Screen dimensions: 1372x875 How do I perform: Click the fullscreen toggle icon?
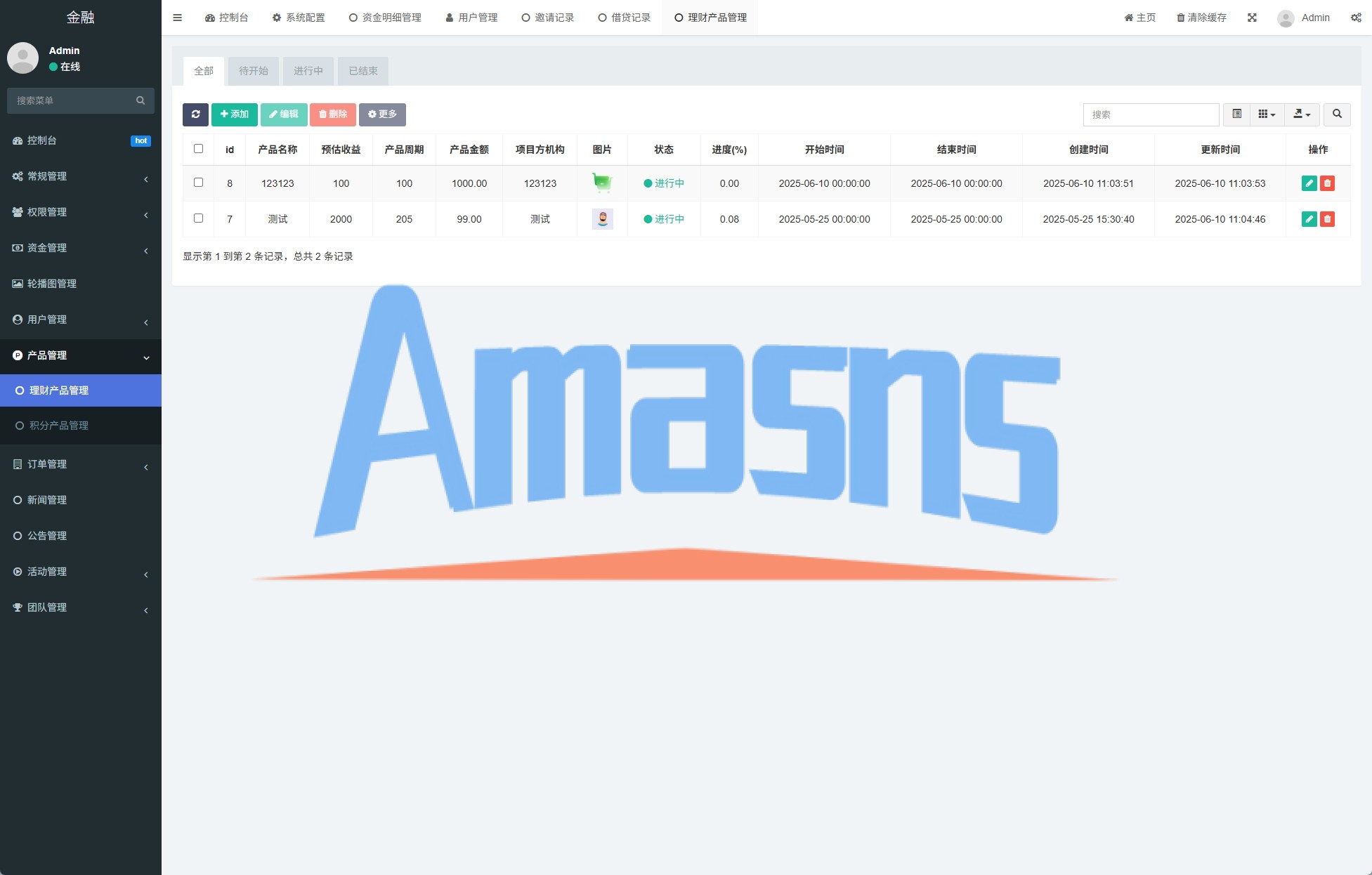1252,18
